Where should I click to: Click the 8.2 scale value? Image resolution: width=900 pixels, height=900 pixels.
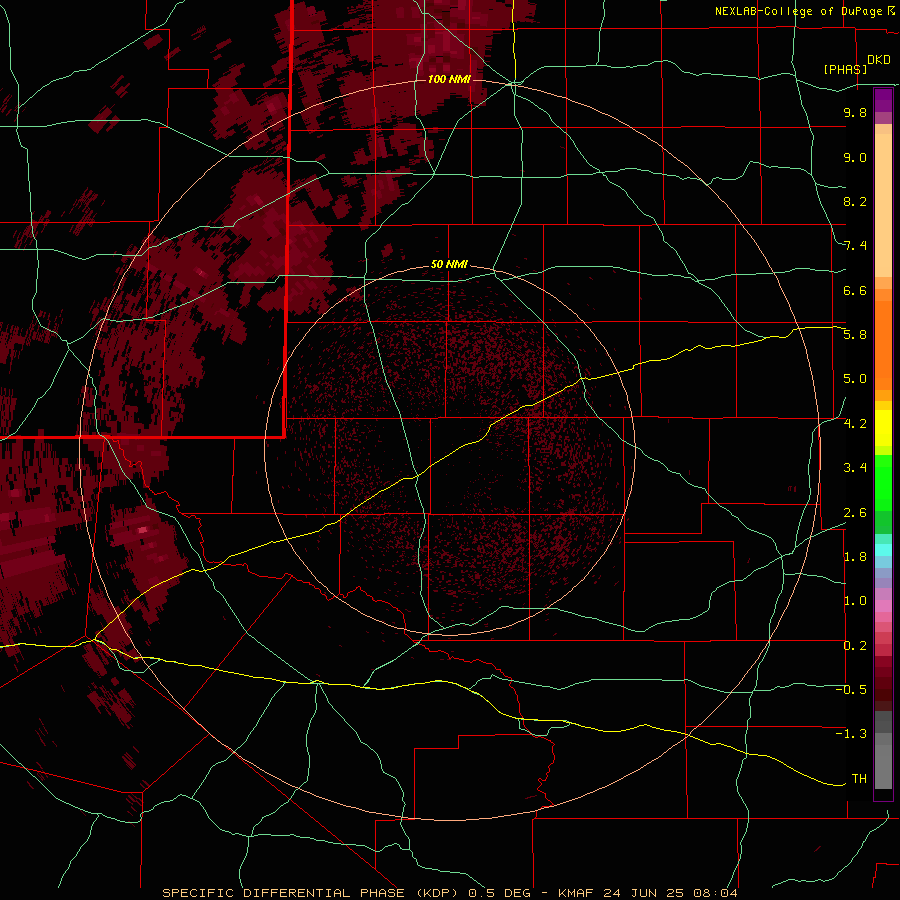pyautogui.click(x=855, y=201)
